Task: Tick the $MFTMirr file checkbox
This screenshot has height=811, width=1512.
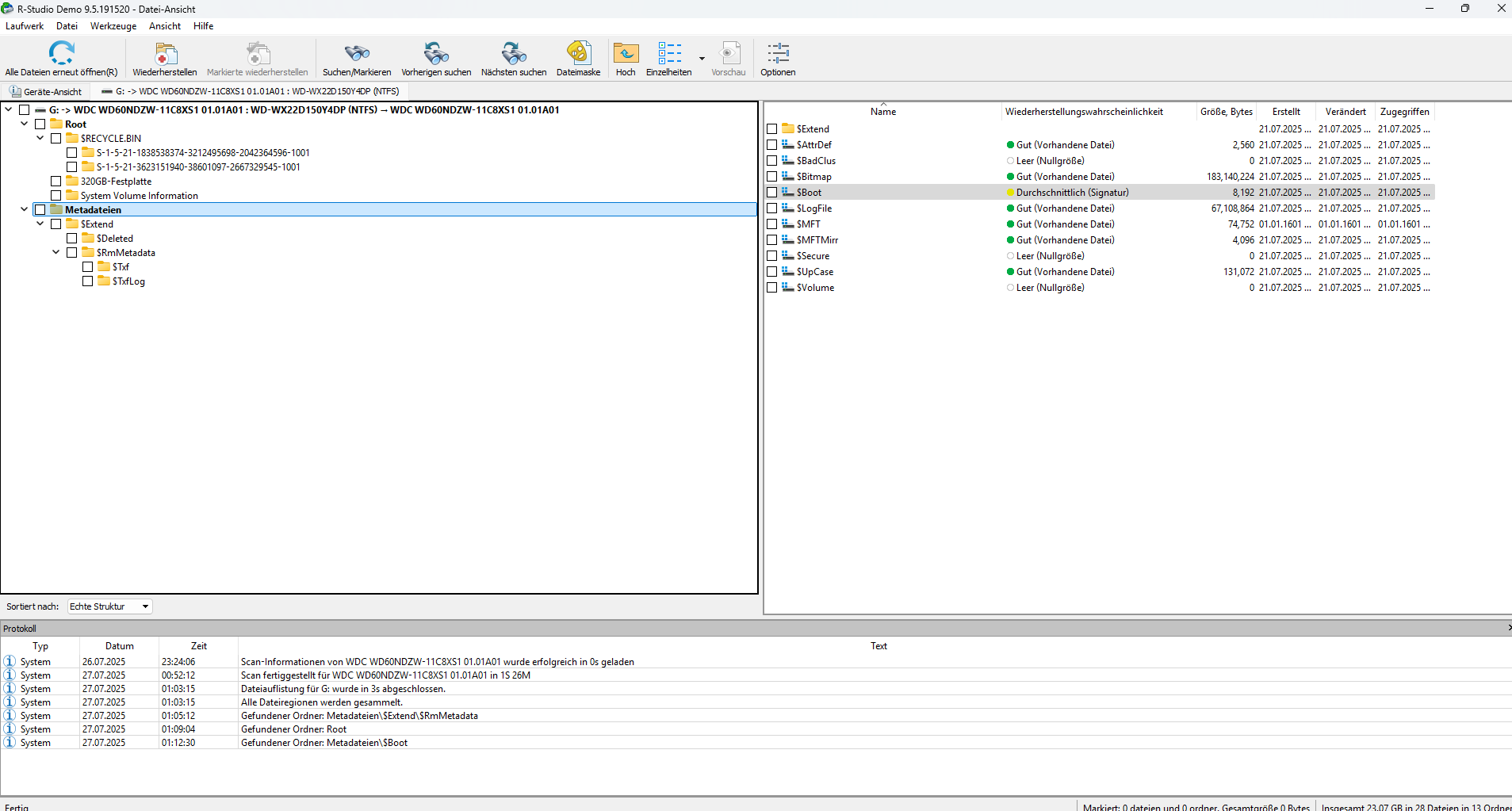Action: [x=771, y=240]
